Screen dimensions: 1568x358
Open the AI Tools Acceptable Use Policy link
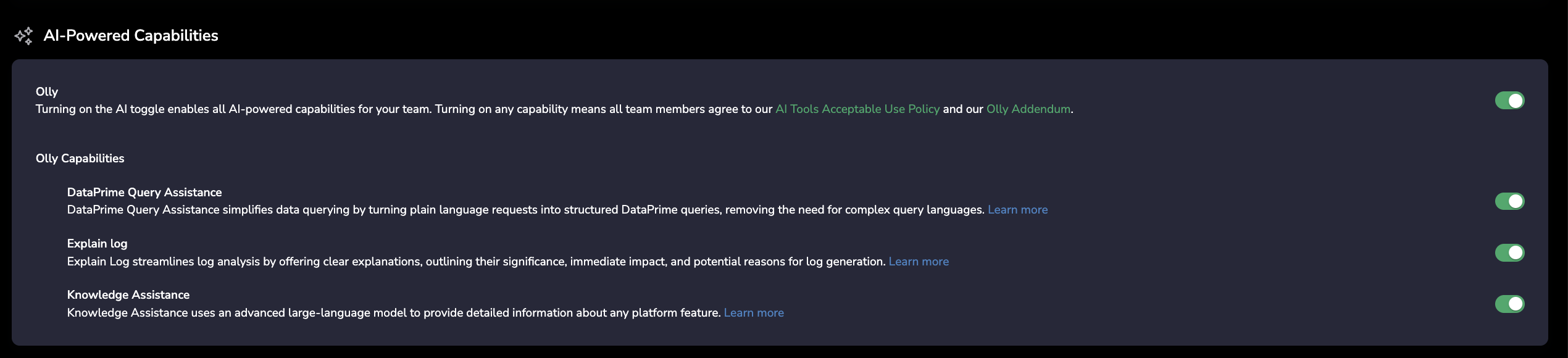pos(857,109)
